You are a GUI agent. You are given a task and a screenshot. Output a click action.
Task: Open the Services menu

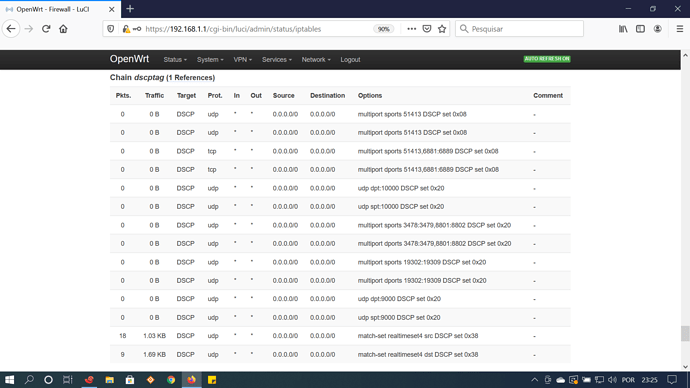pyautogui.click(x=277, y=60)
